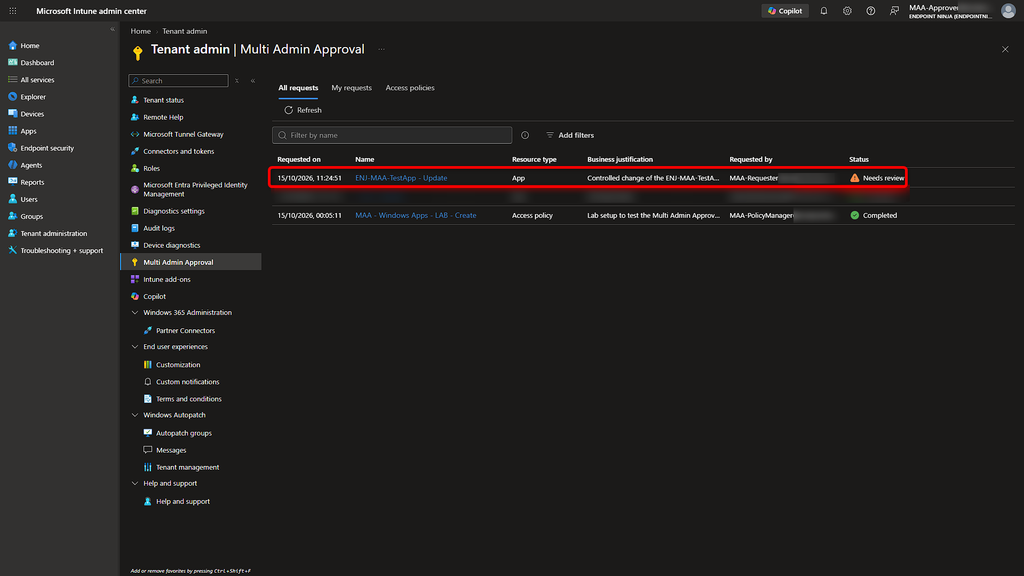The width and height of the screenshot is (1024, 576).
Task: Click the Endpoint security shield icon
Action: (12, 148)
